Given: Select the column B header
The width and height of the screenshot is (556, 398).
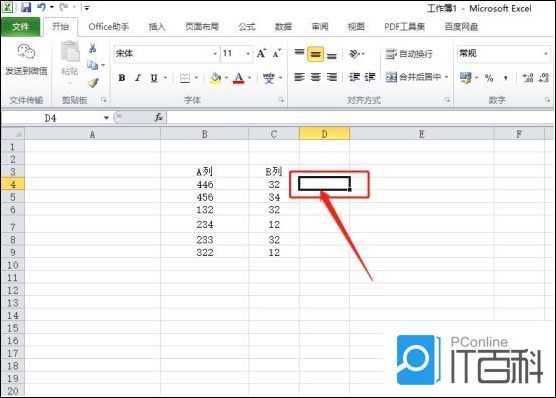Looking at the screenshot, I should pos(204,134).
